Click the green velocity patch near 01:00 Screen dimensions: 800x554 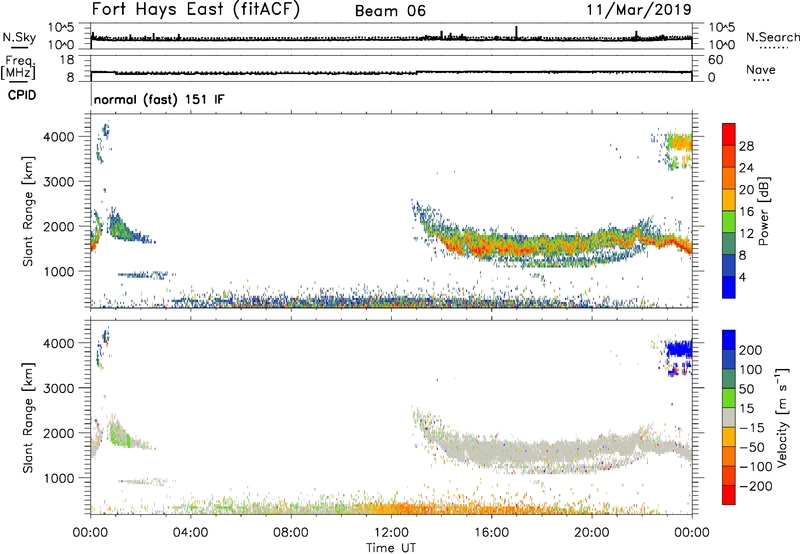119,436
